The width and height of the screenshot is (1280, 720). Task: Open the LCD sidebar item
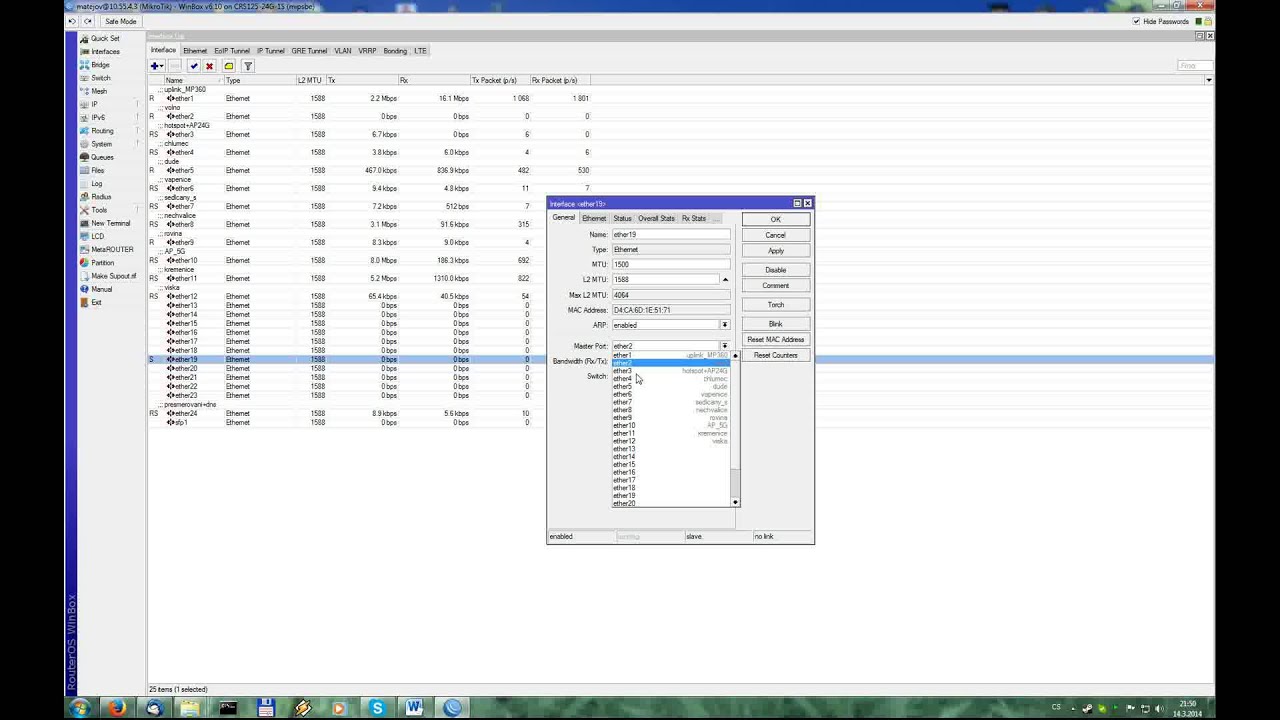(97, 236)
